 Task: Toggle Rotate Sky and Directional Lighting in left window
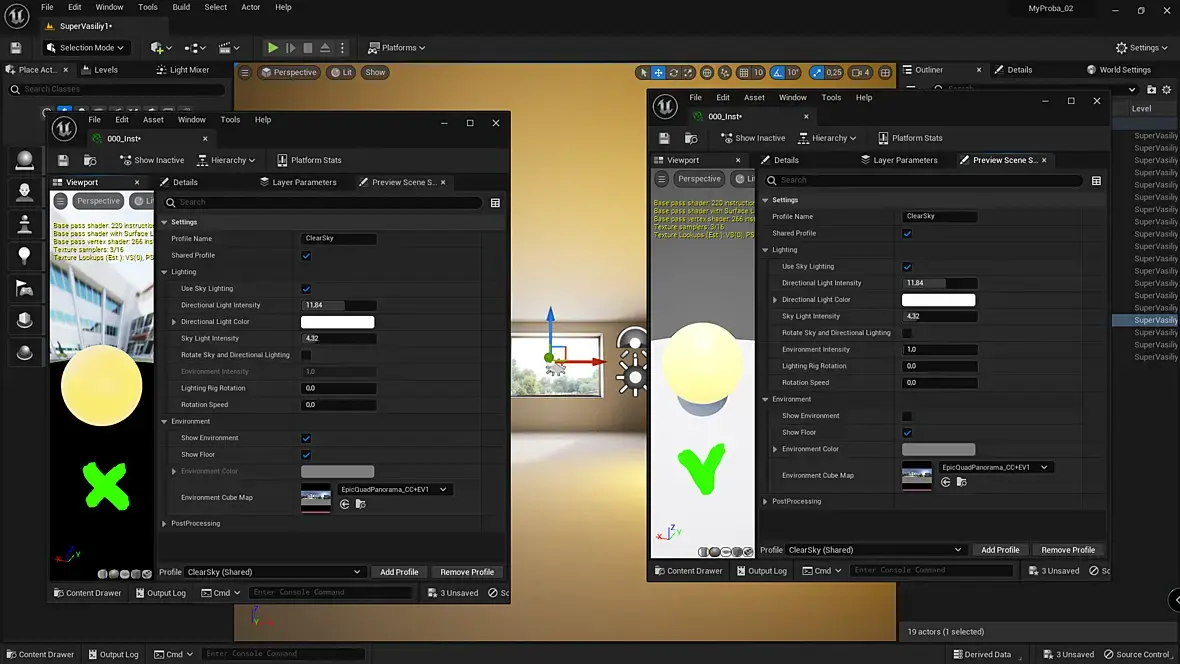coord(306,355)
